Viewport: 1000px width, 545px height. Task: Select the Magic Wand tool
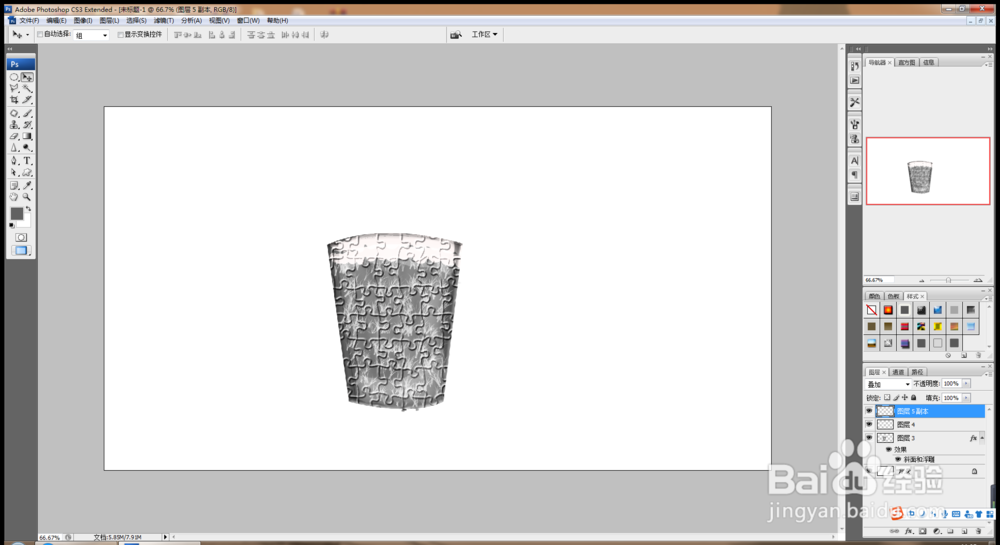[27, 89]
